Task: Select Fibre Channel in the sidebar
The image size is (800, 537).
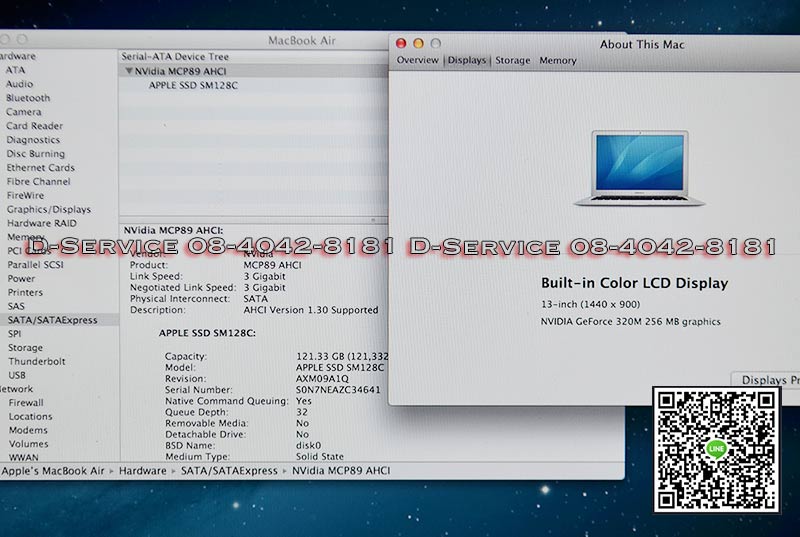Action: pos(38,182)
